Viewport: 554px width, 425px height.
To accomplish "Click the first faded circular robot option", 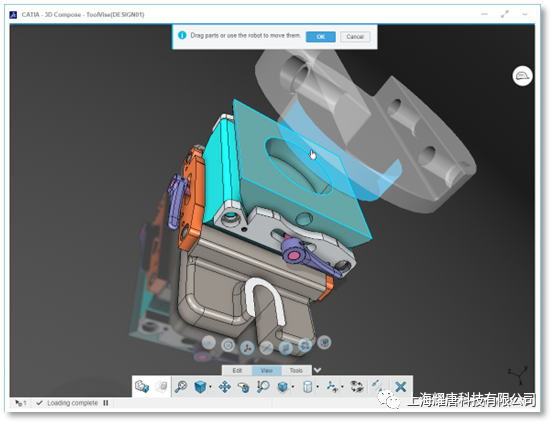I will coord(209,343).
